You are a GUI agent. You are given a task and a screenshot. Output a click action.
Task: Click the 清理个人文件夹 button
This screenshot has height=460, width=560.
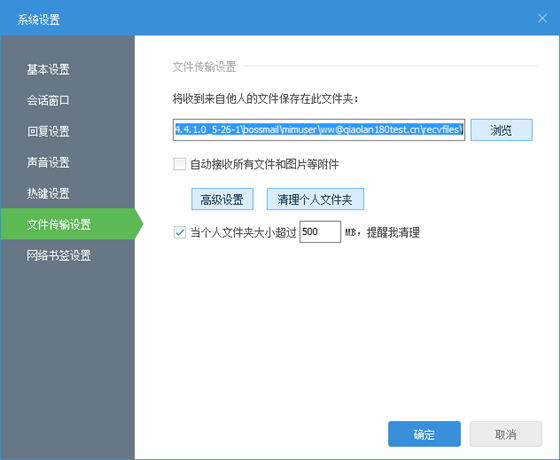[315, 199]
